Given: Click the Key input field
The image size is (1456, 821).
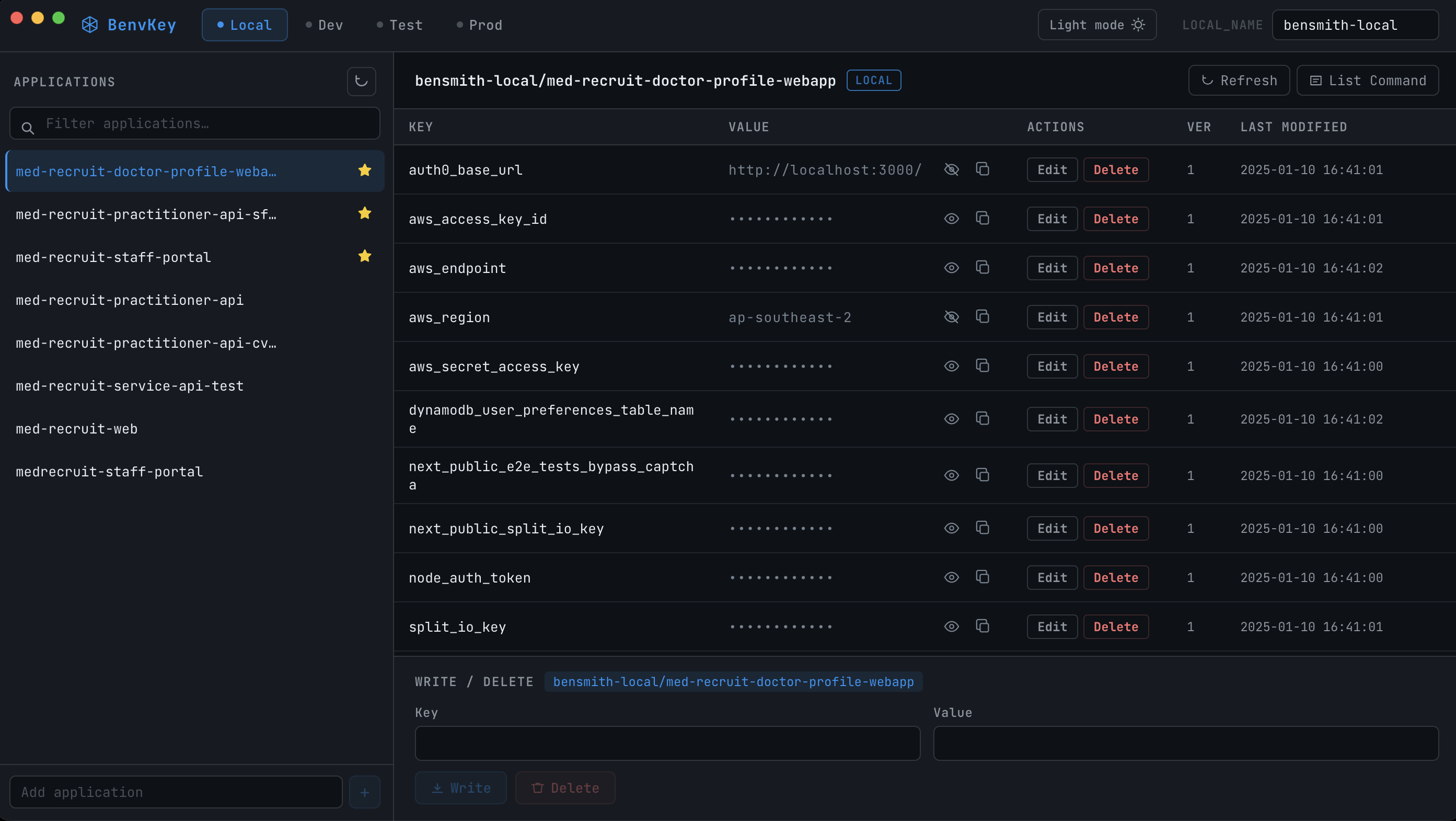Looking at the screenshot, I should coord(667,743).
